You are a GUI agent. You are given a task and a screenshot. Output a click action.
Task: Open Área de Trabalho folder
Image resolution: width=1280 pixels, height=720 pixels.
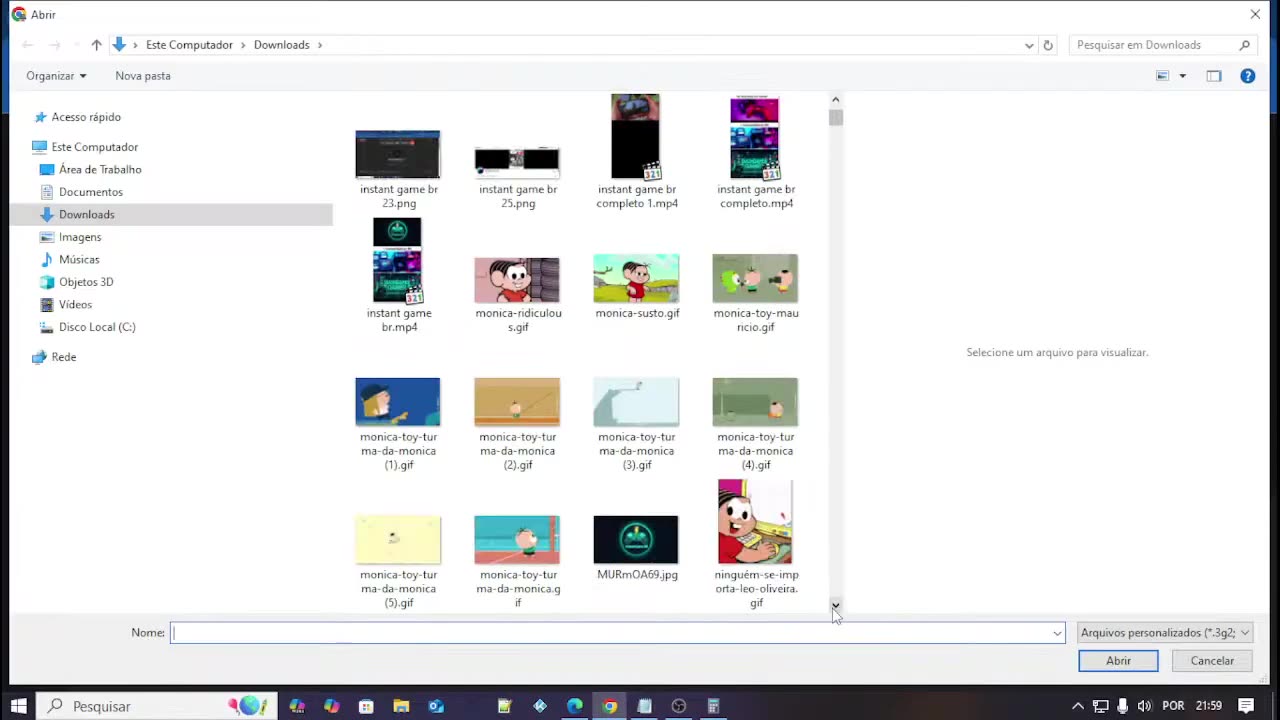(100, 170)
